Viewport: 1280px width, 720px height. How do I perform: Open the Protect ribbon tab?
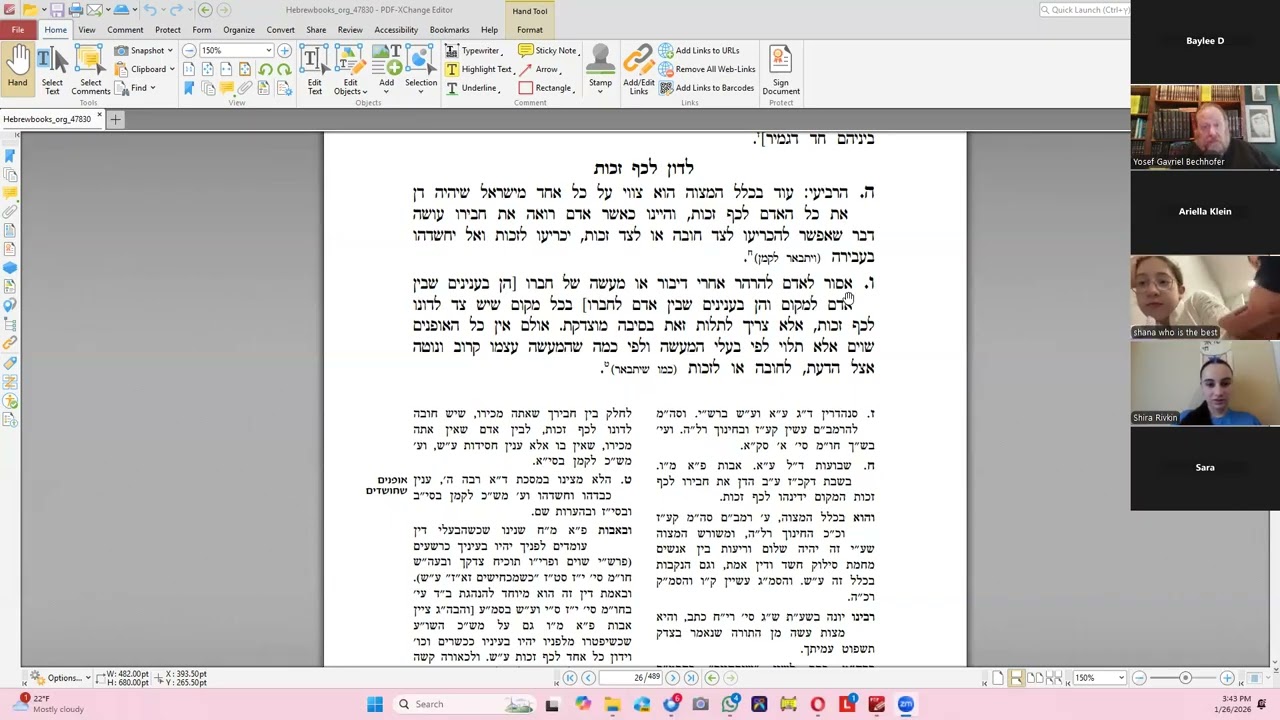168,30
